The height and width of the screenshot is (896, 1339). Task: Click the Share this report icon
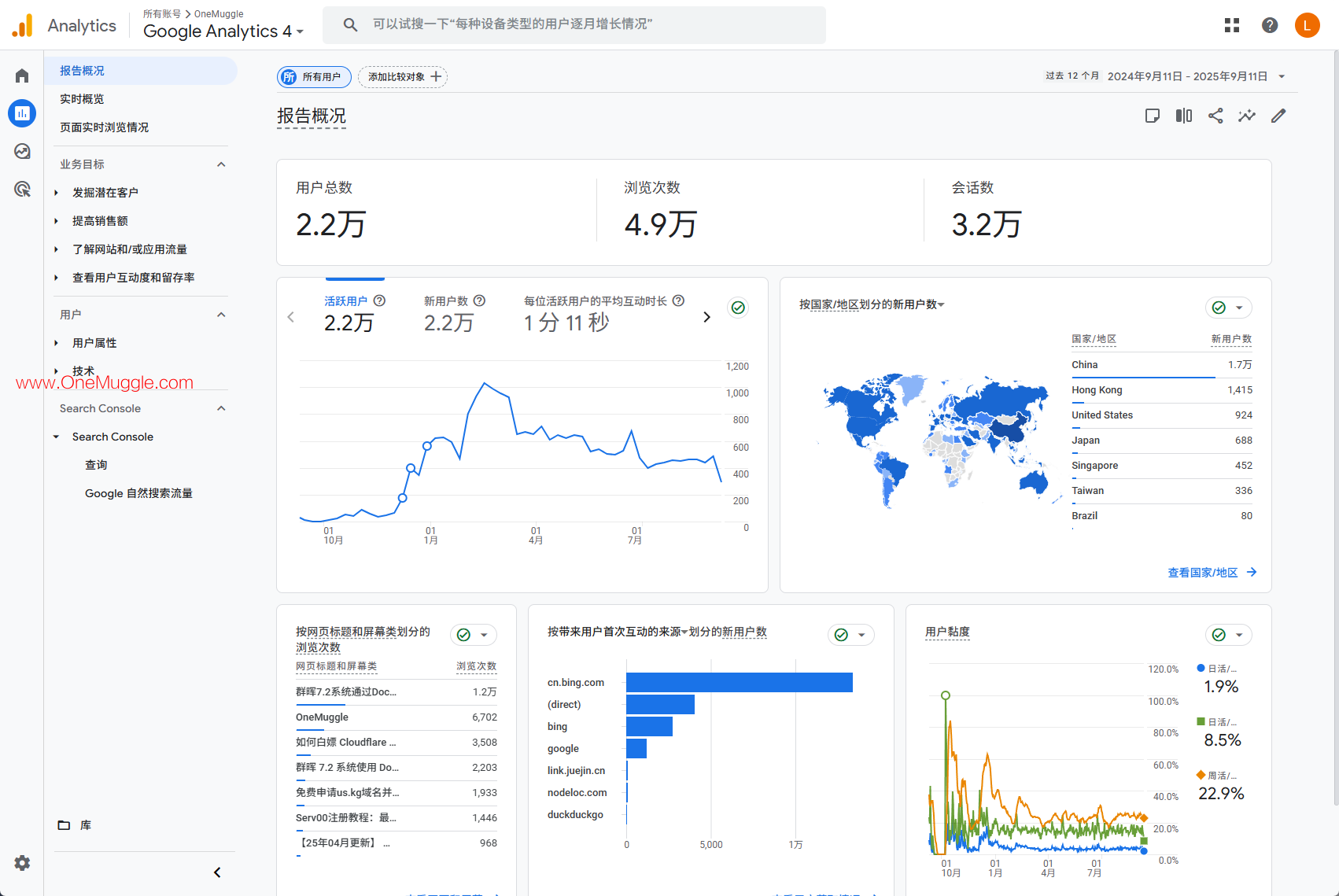1215,116
